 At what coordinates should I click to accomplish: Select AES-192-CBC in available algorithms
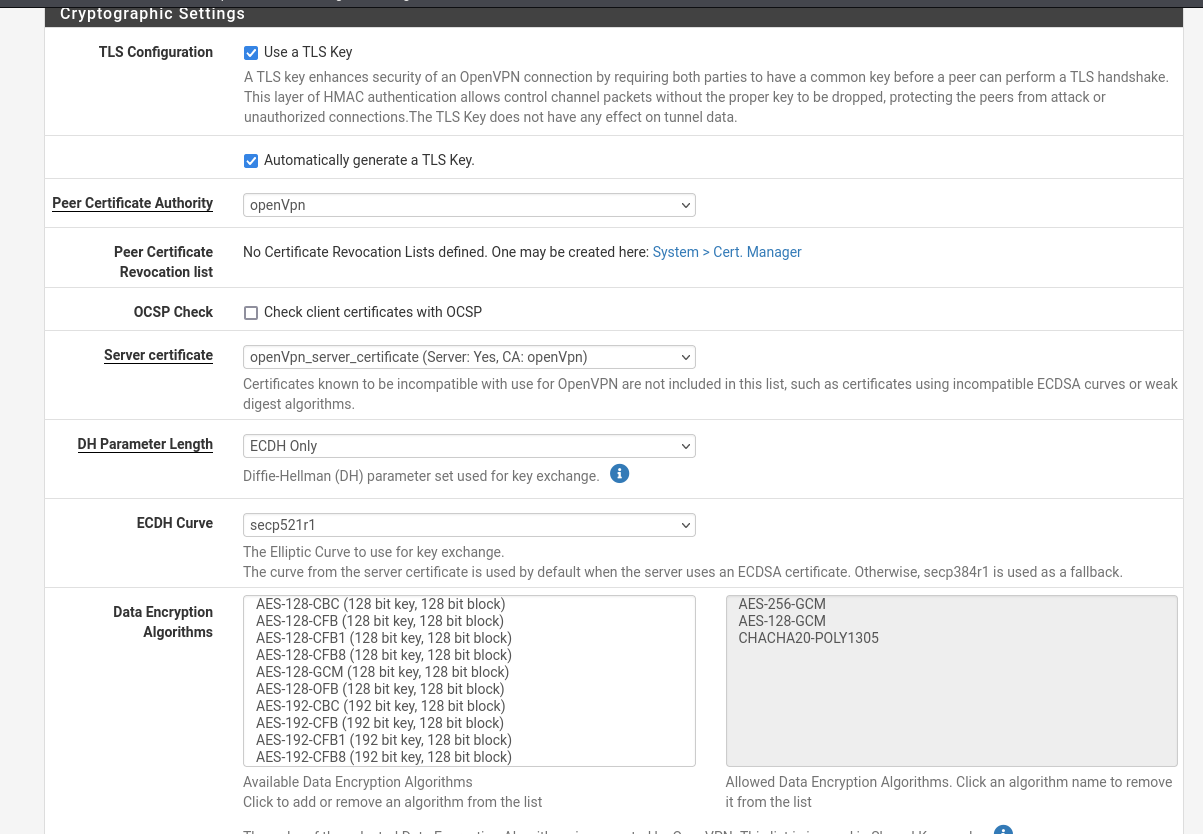click(380, 706)
